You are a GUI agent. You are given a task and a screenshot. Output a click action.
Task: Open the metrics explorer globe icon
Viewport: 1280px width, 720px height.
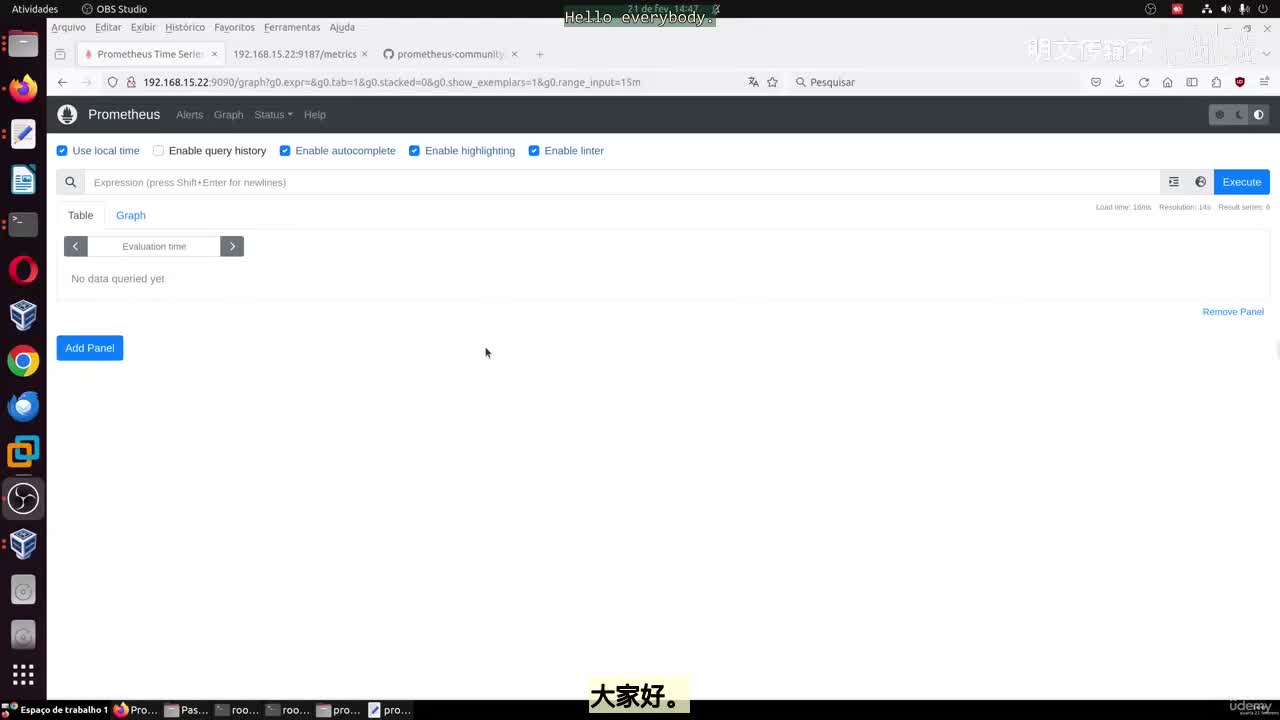[x=1200, y=182]
